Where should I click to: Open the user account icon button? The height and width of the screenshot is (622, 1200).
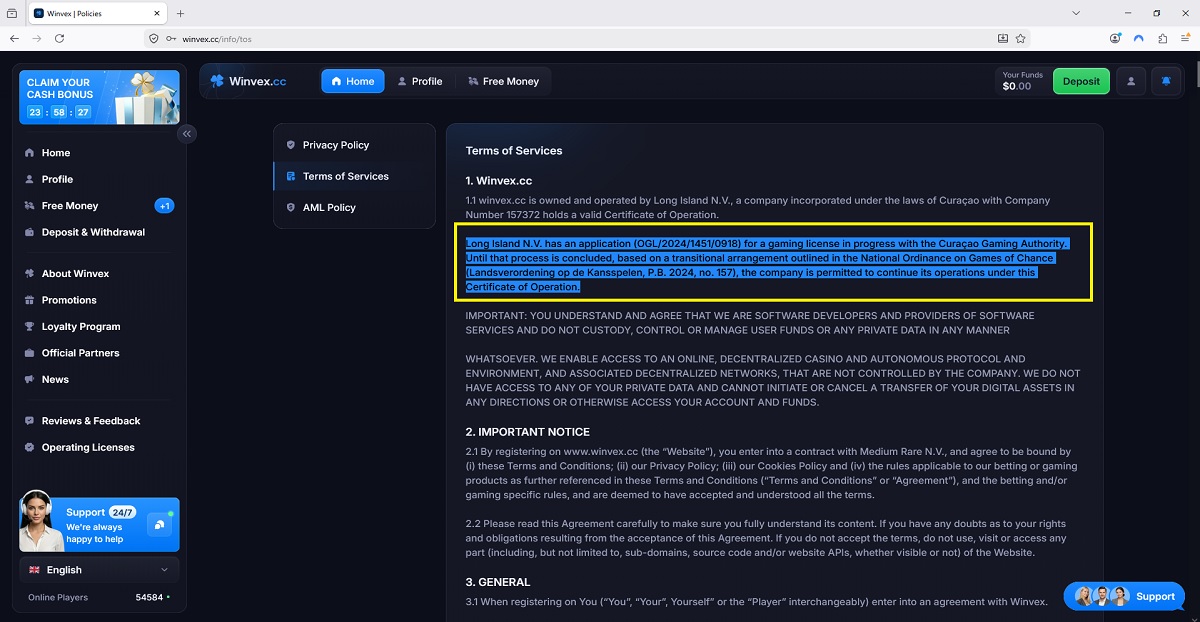1131,81
